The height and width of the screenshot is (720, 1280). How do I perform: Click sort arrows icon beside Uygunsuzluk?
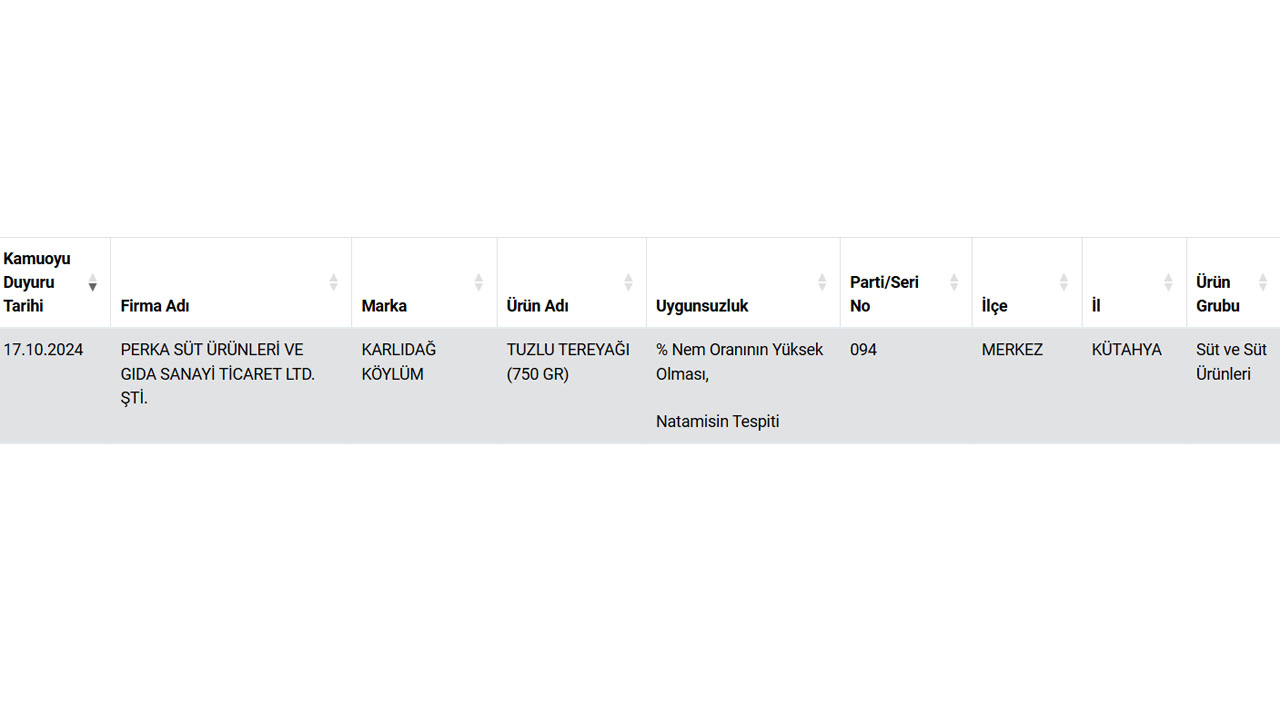coord(822,283)
